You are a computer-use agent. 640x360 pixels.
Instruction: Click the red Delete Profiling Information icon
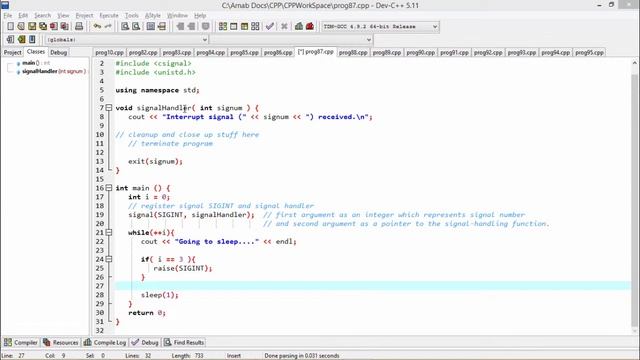click(310, 27)
